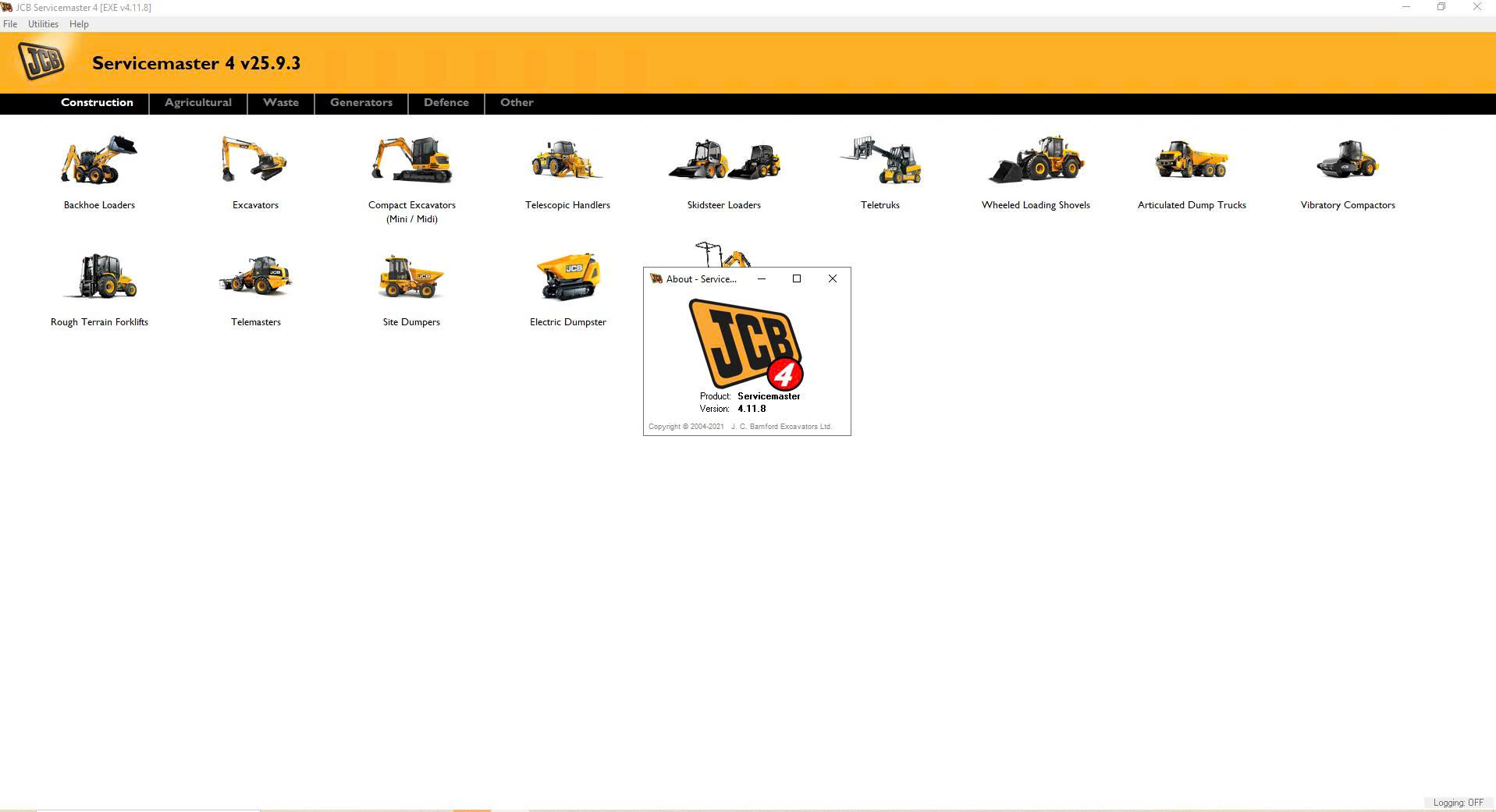This screenshot has width=1496, height=812.
Task: Close the About dialog
Action: tap(833, 278)
